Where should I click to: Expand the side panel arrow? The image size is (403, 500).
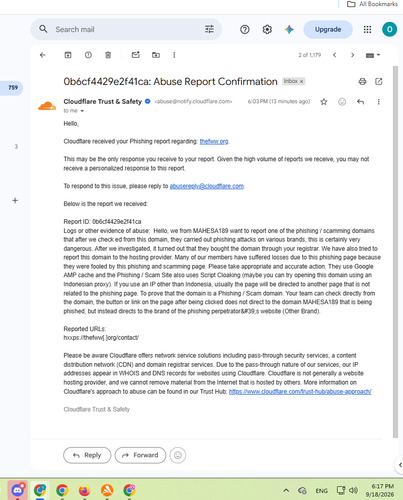[x=400, y=465]
